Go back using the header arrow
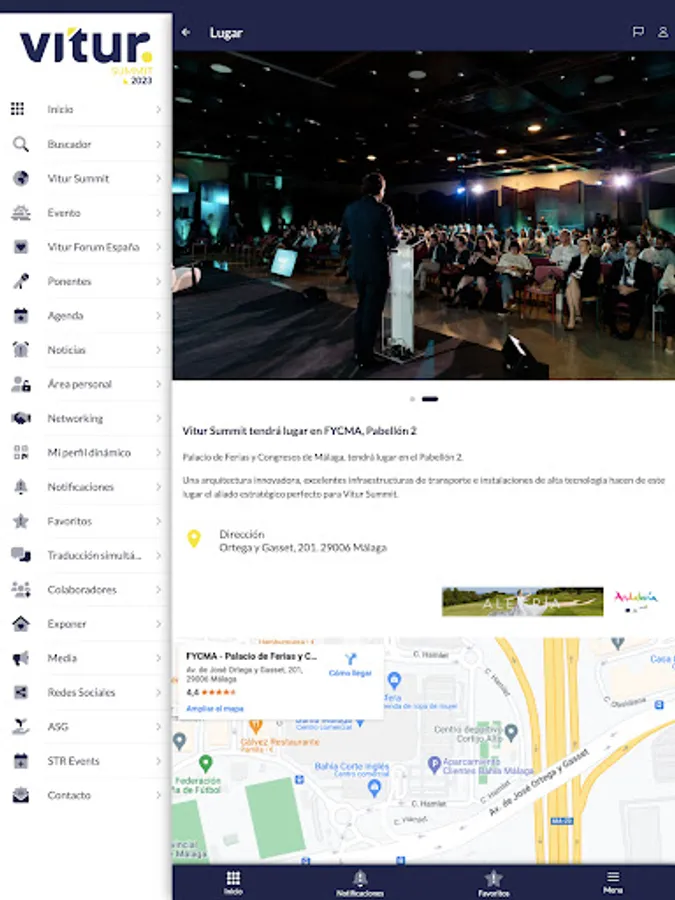The width and height of the screenshot is (675, 900). click(x=186, y=33)
